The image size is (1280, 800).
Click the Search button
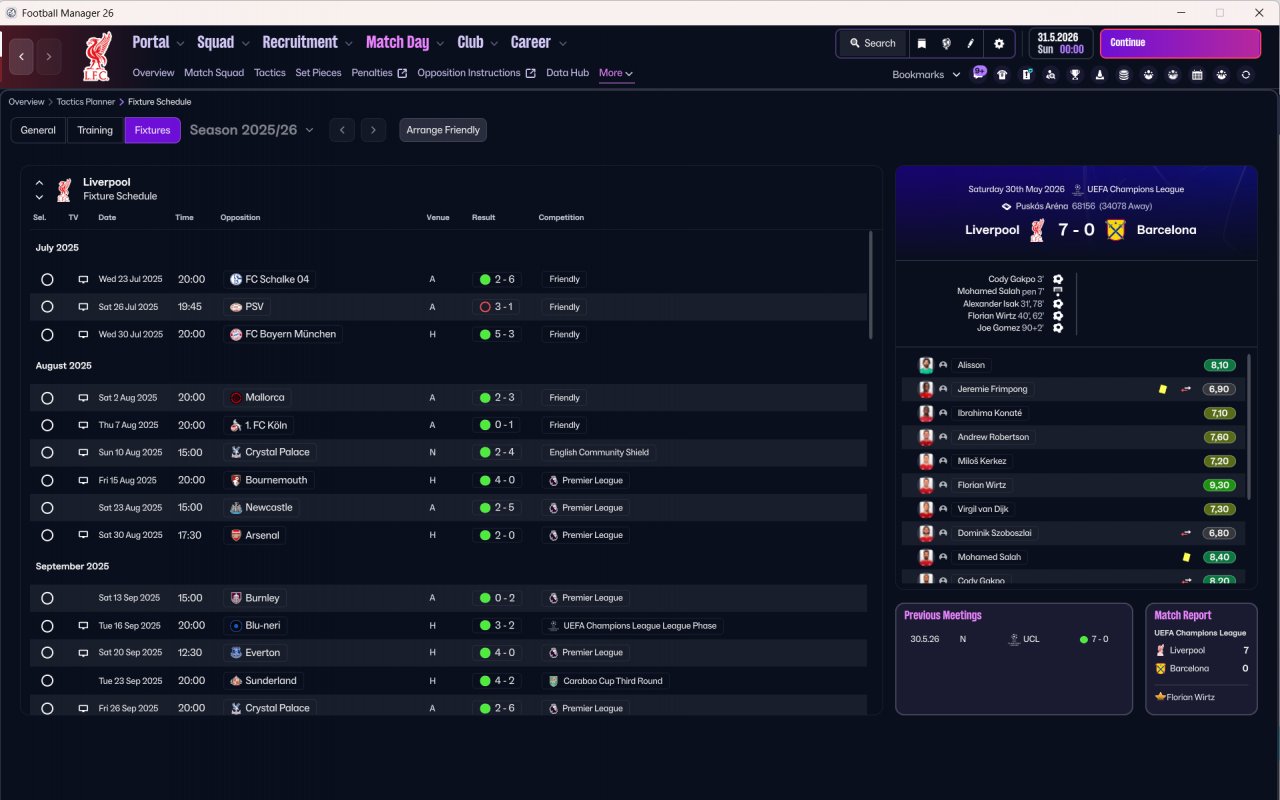[871, 44]
